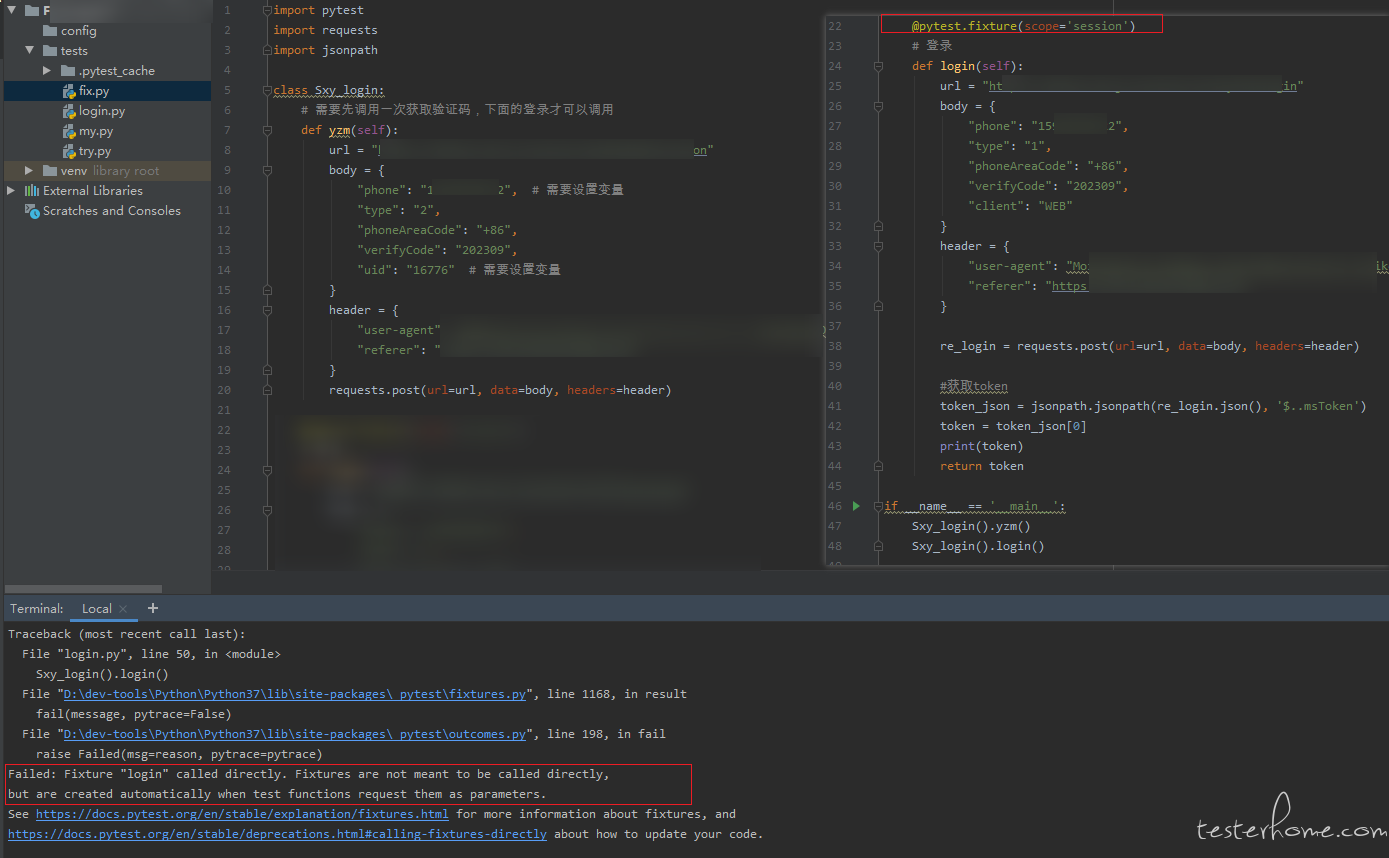Image resolution: width=1389 pixels, height=858 pixels.
Task: Click the 'import jsonpath' code line
Action: click(x=326, y=50)
